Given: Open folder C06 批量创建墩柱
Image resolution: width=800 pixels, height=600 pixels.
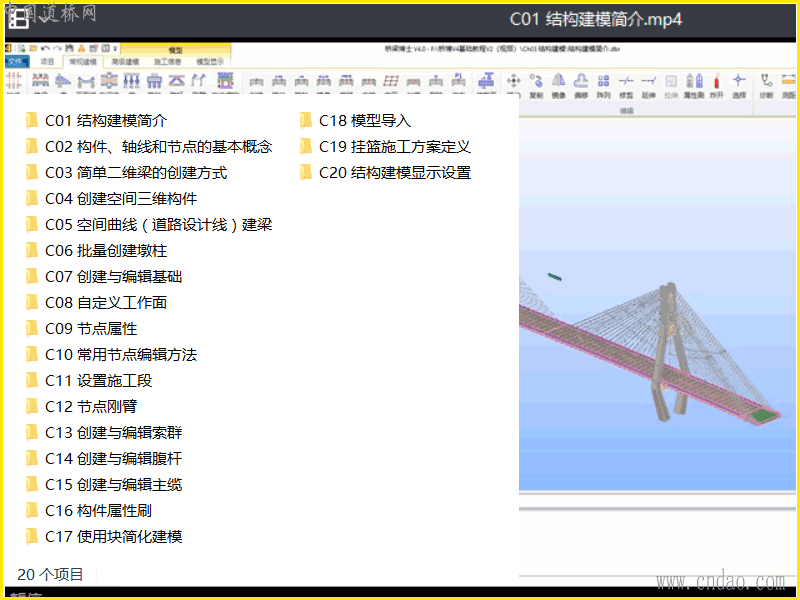Looking at the screenshot, I should (x=96, y=251).
